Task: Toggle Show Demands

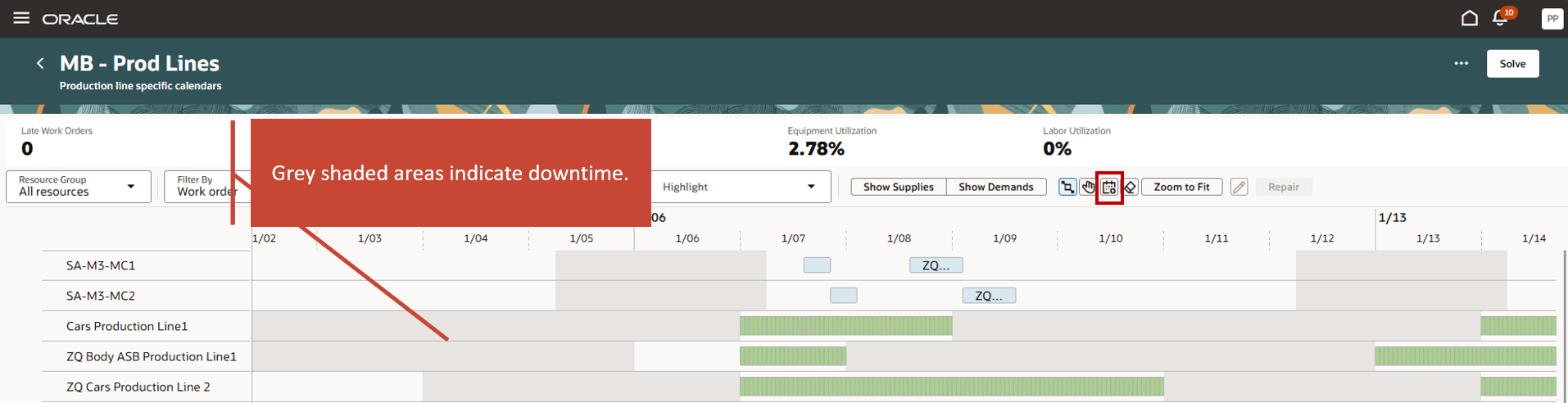Action: 996,187
